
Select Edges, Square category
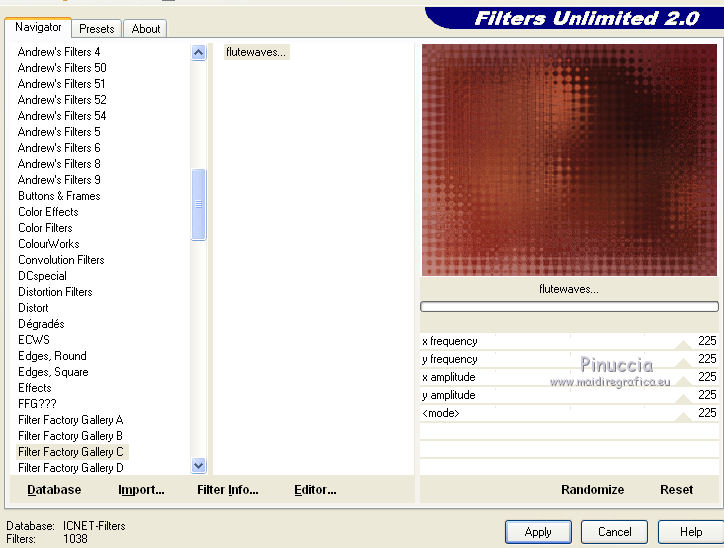[53, 372]
